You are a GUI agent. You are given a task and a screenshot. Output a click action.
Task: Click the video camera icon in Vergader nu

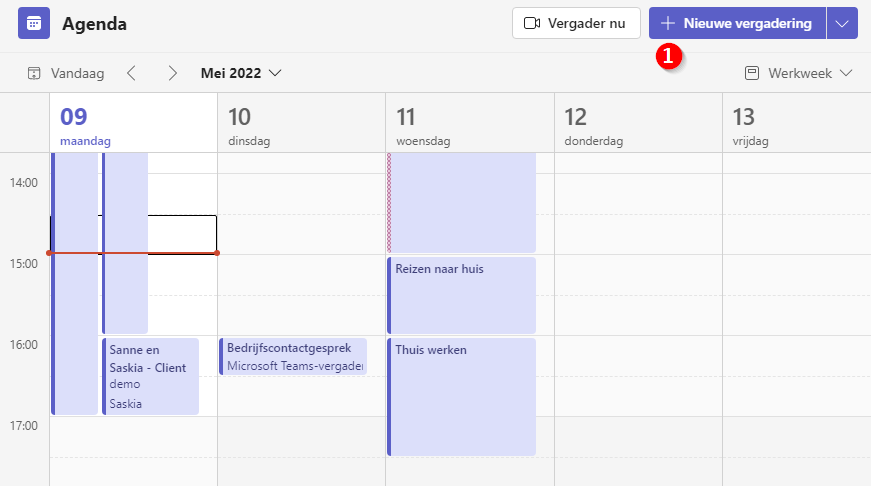(x=532, y=23)
